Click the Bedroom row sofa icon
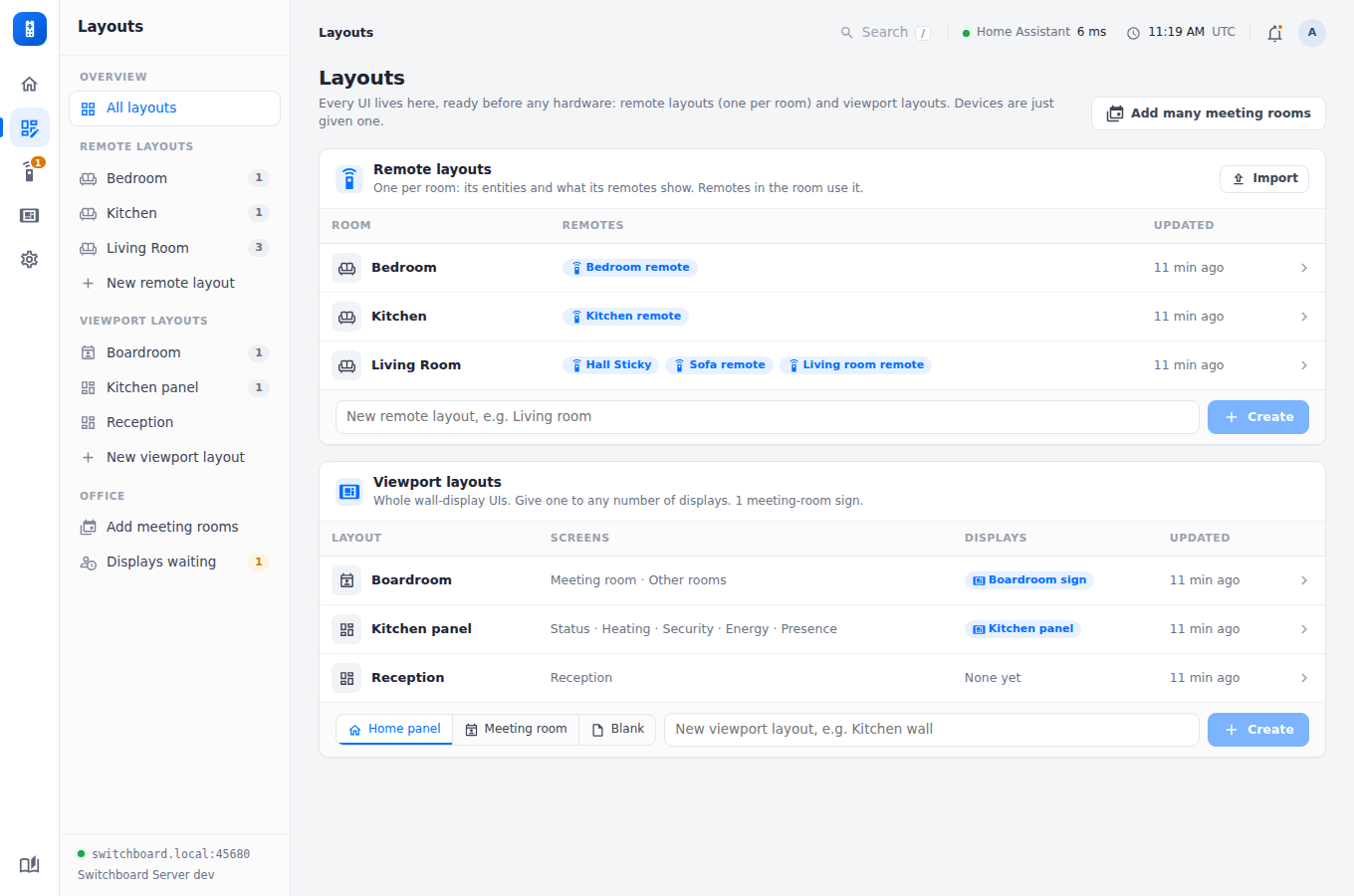The height and width of the screenshot is (896, 1354). [346, 268]
